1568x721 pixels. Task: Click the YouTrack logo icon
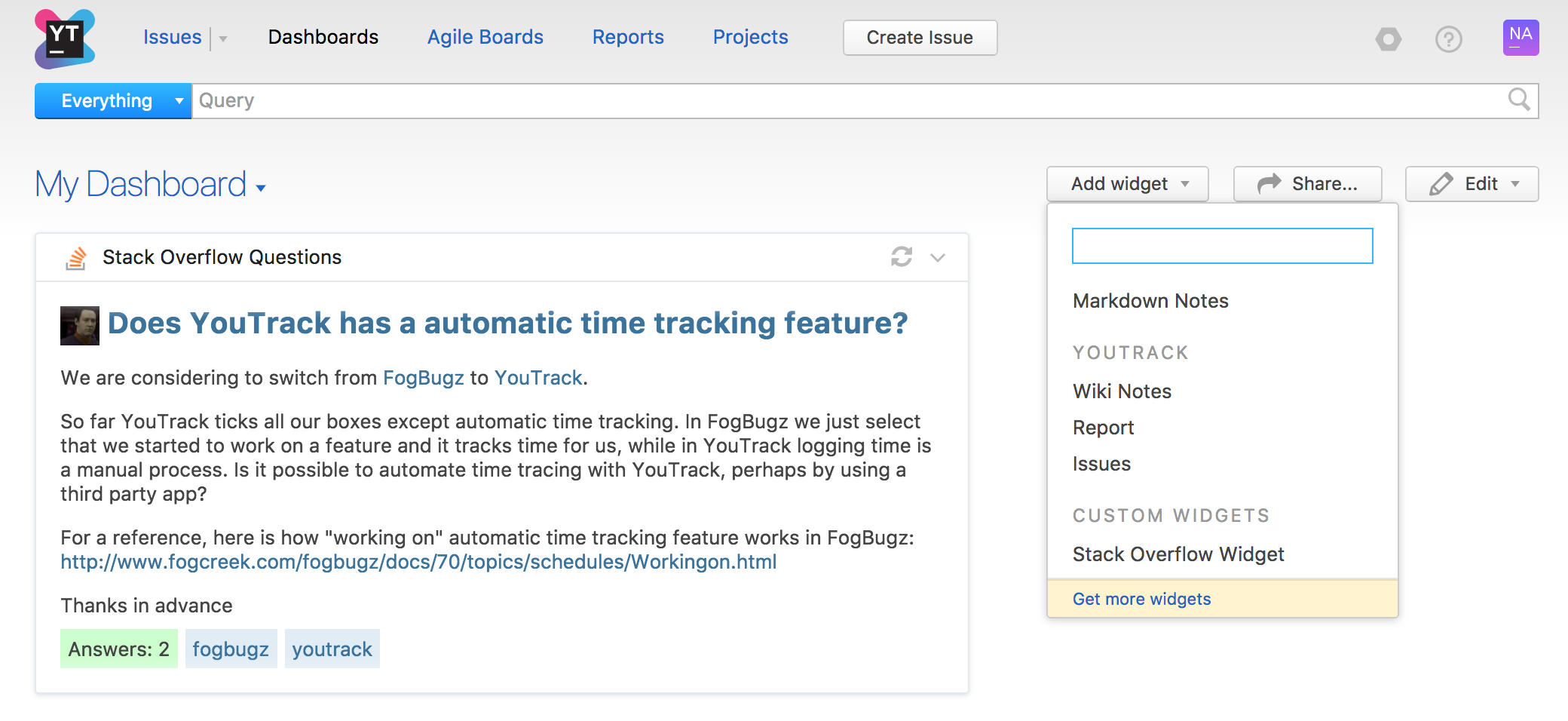tap(65, 38)
